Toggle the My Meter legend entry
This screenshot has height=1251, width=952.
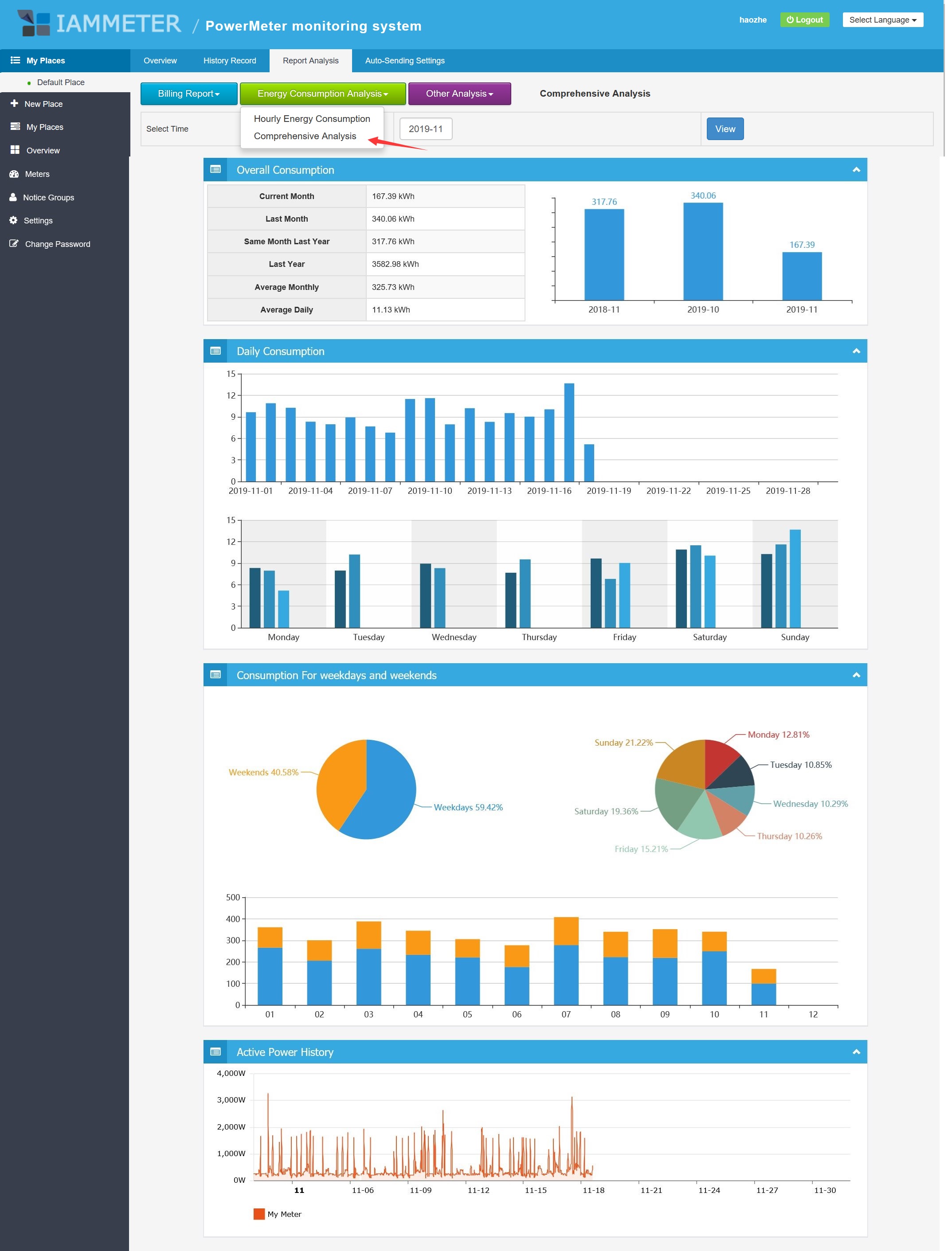click(x=278, y=1214)
